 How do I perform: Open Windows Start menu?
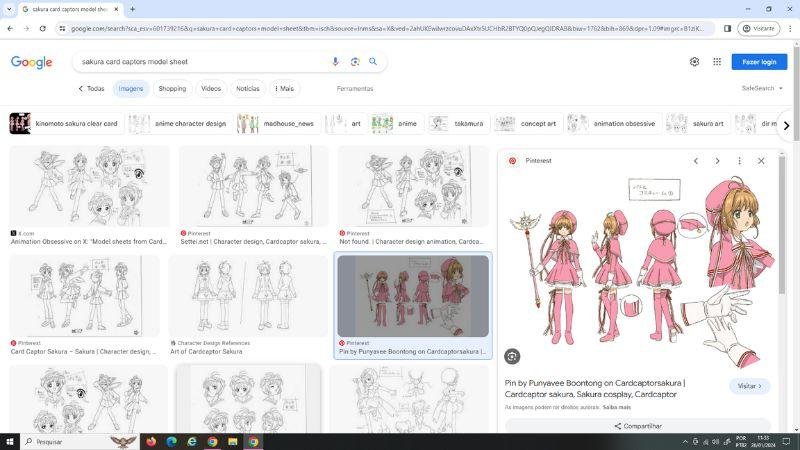[10, 442]
